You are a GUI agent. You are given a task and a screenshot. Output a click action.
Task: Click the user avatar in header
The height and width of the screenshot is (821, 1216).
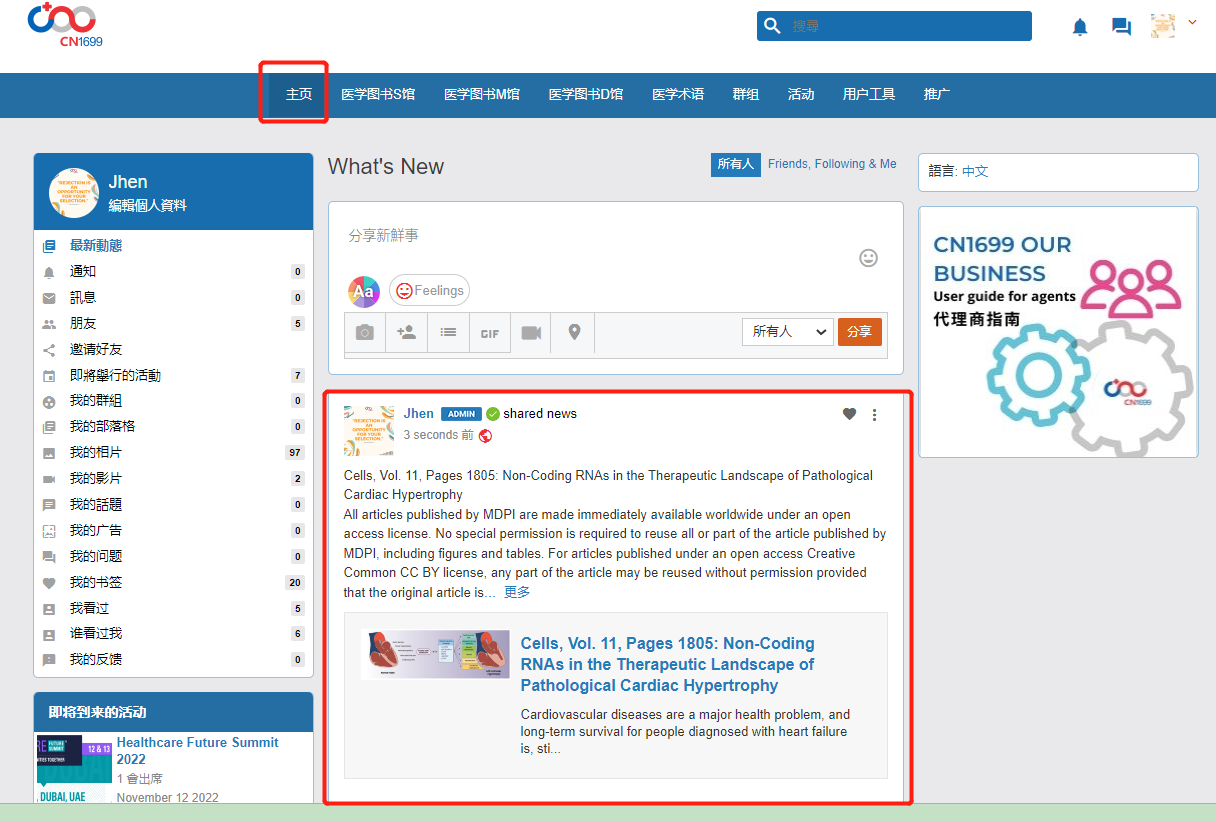point(1163,26)
